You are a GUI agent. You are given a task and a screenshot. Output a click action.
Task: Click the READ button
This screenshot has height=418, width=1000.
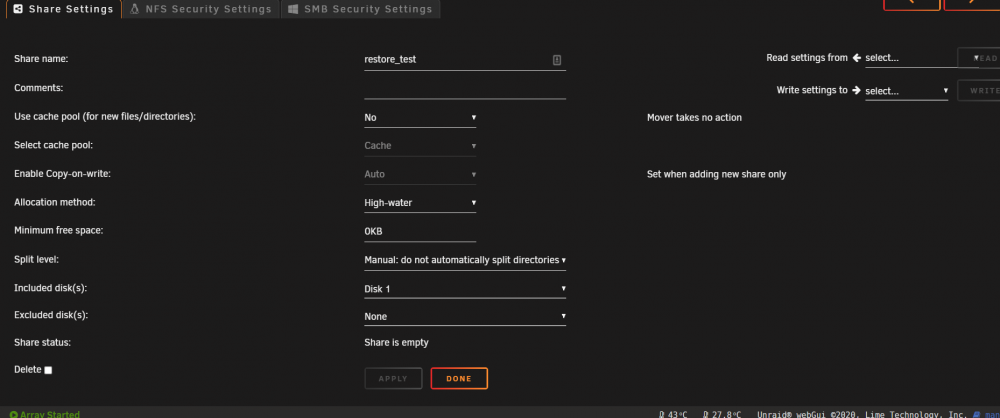coord(979,58)
